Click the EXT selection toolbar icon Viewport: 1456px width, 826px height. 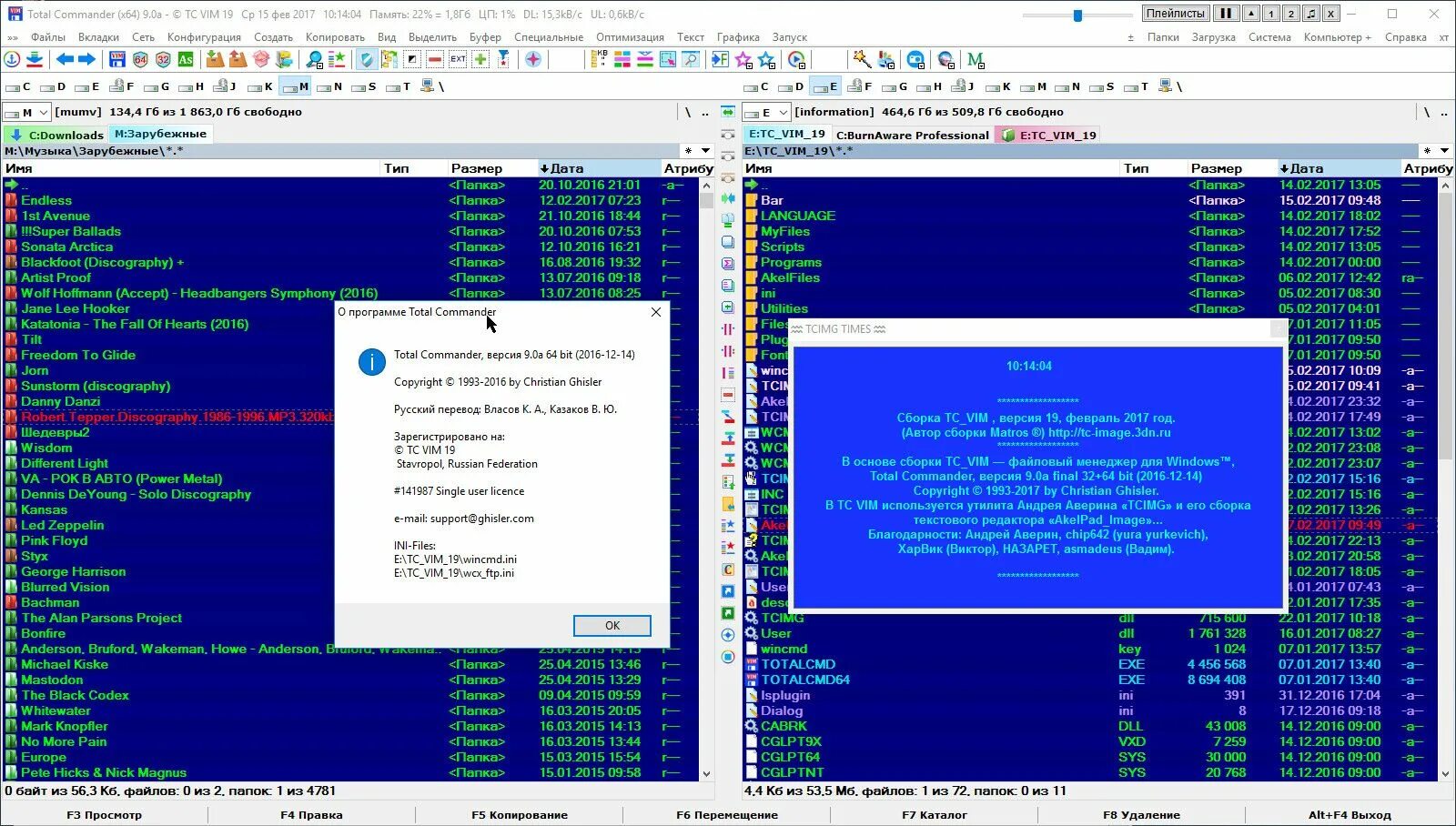[x=458, y=59]
